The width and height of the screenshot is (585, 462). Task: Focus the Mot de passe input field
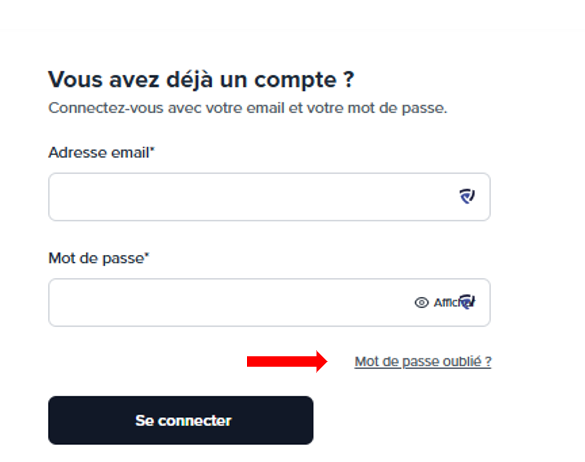point(269,302)
